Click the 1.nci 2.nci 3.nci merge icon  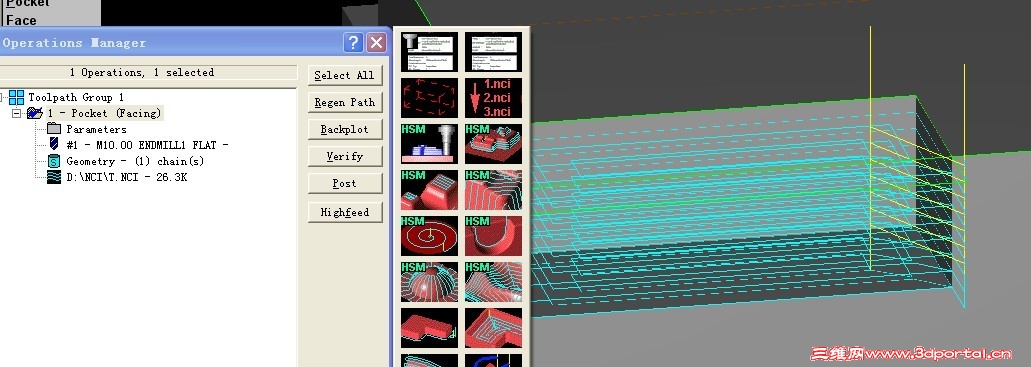pyautogui.click(x=493, y=98)
